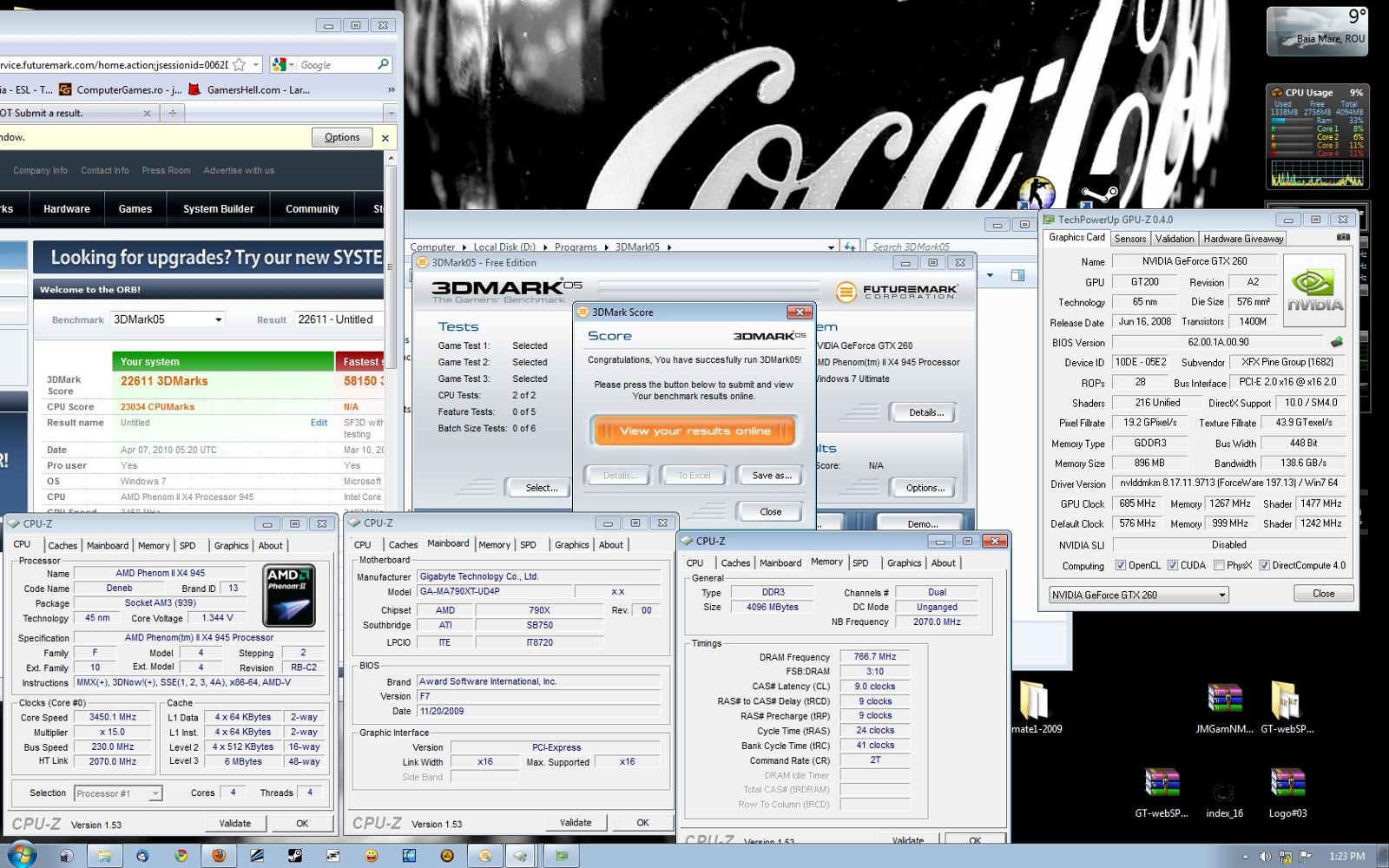Close the 'Submit a result' browser tab
The height and width of the screenshot is (868, 1389).
pyautogui.click(x=147, y=113)
